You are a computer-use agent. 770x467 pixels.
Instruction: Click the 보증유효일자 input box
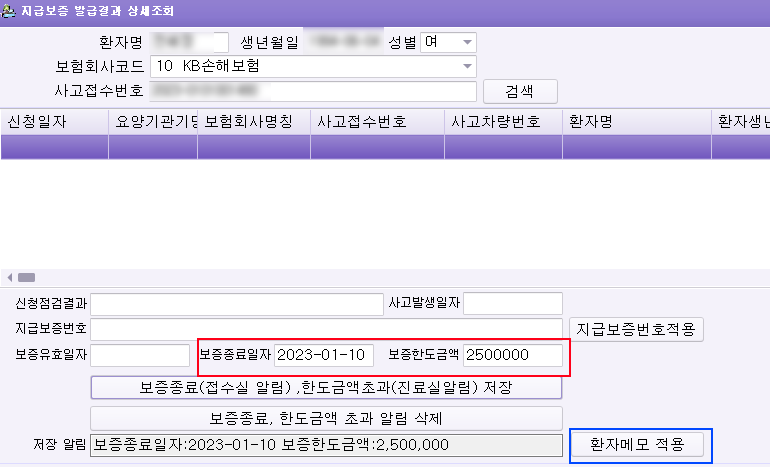(139, 355)
